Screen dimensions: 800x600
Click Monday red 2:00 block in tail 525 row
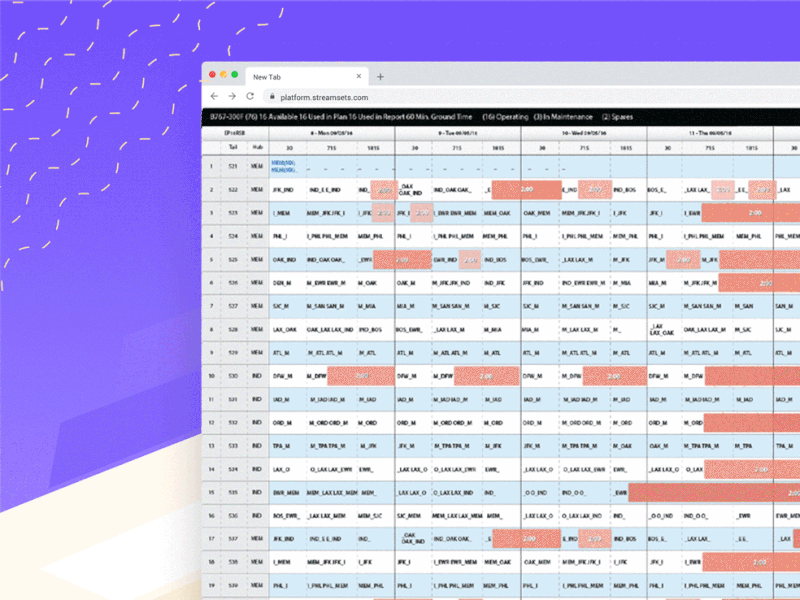[402, 260]
